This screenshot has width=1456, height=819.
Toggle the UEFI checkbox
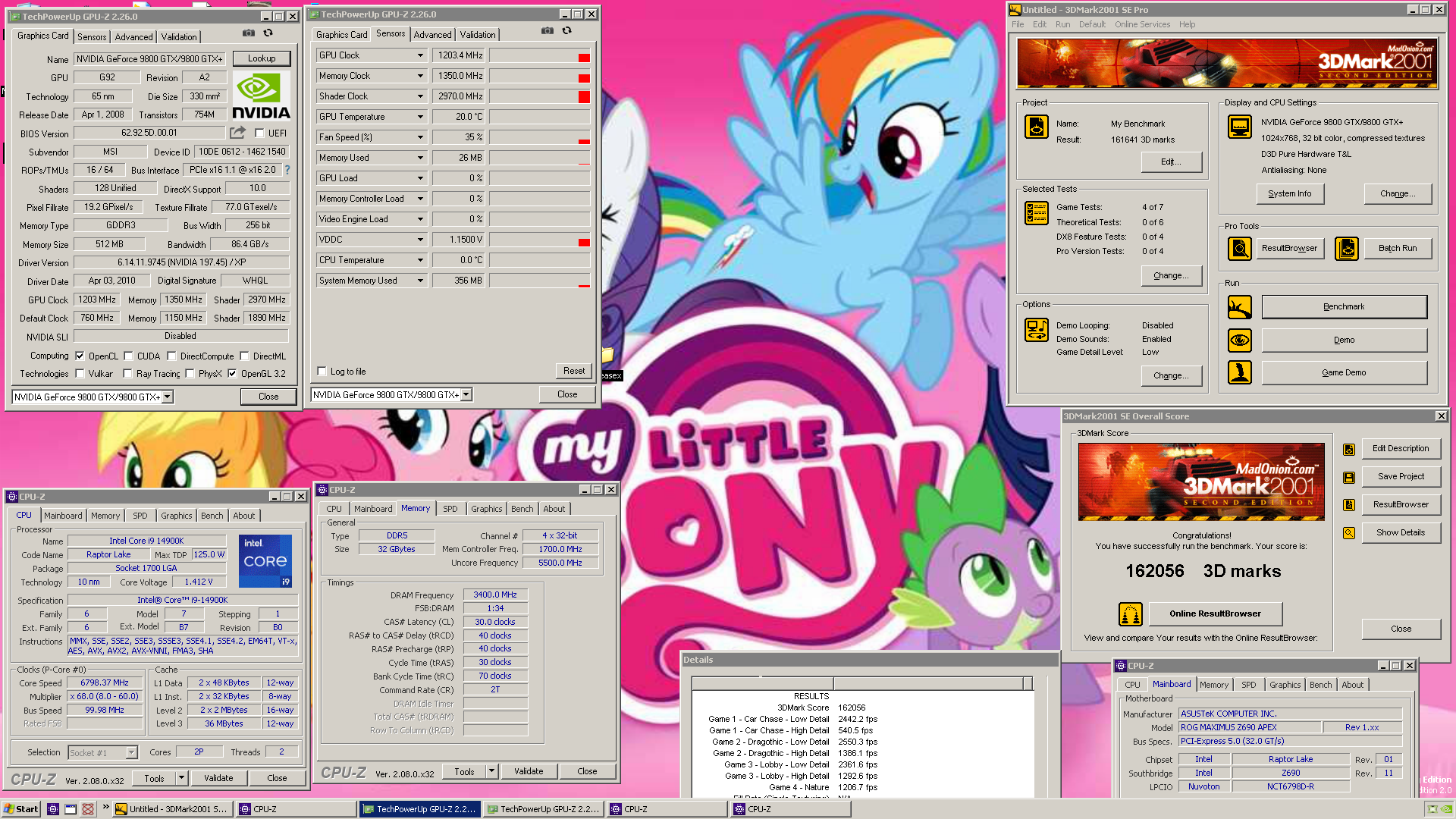tap(259, 133)
